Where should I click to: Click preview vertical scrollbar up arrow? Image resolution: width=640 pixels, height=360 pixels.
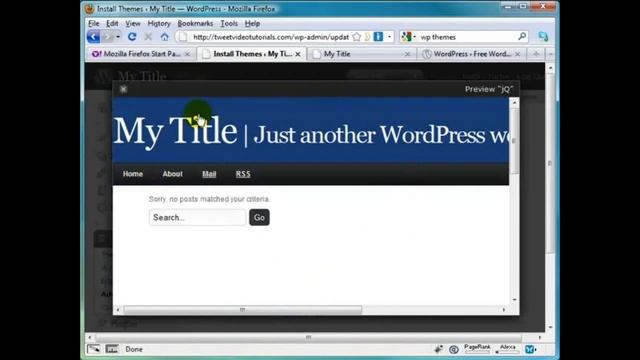click(x=514, y=102)
